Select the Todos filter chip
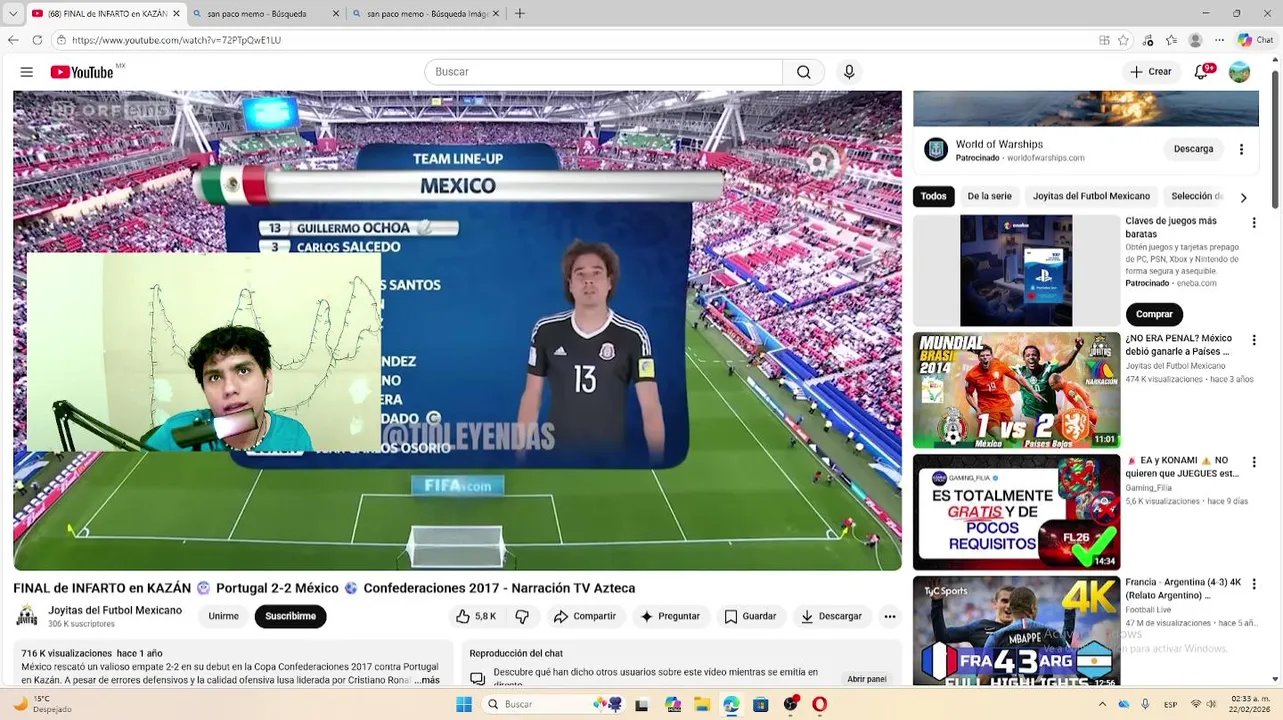Viewport: 1283px width, 720px height. (x=934, y=197)
